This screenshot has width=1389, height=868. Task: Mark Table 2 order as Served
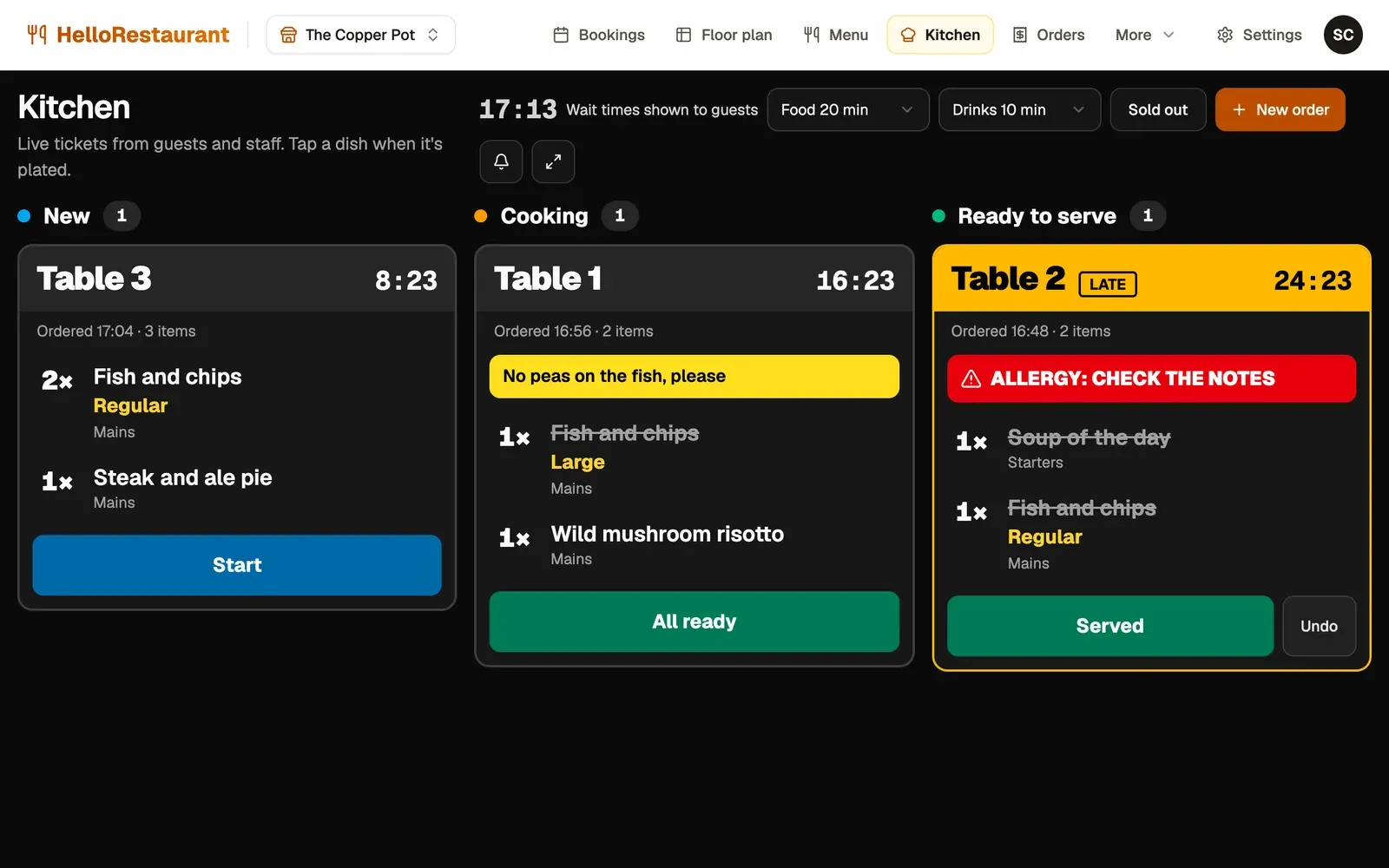(x=1110, y=626)
